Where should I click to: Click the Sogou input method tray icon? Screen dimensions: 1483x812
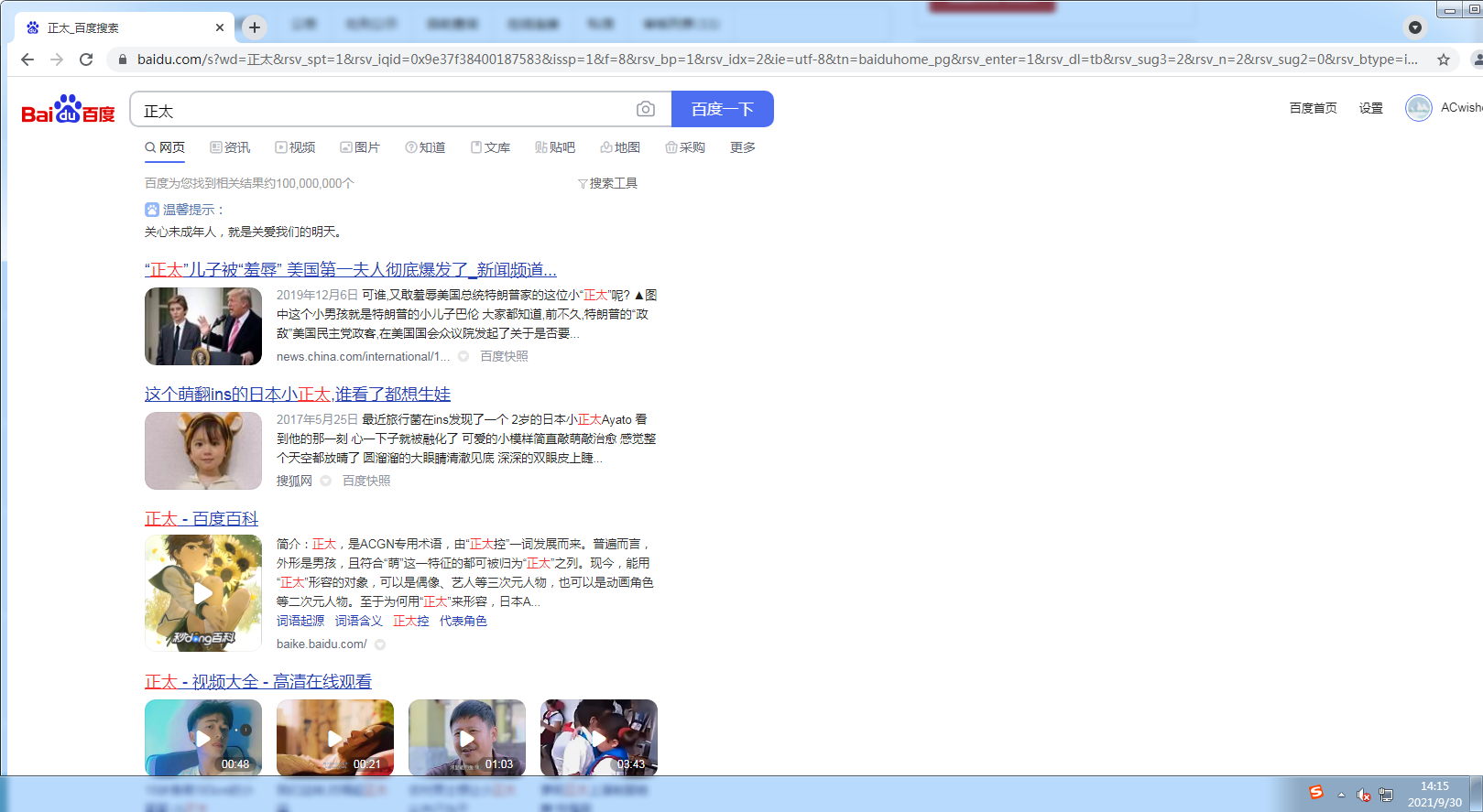click(1316, 793)
